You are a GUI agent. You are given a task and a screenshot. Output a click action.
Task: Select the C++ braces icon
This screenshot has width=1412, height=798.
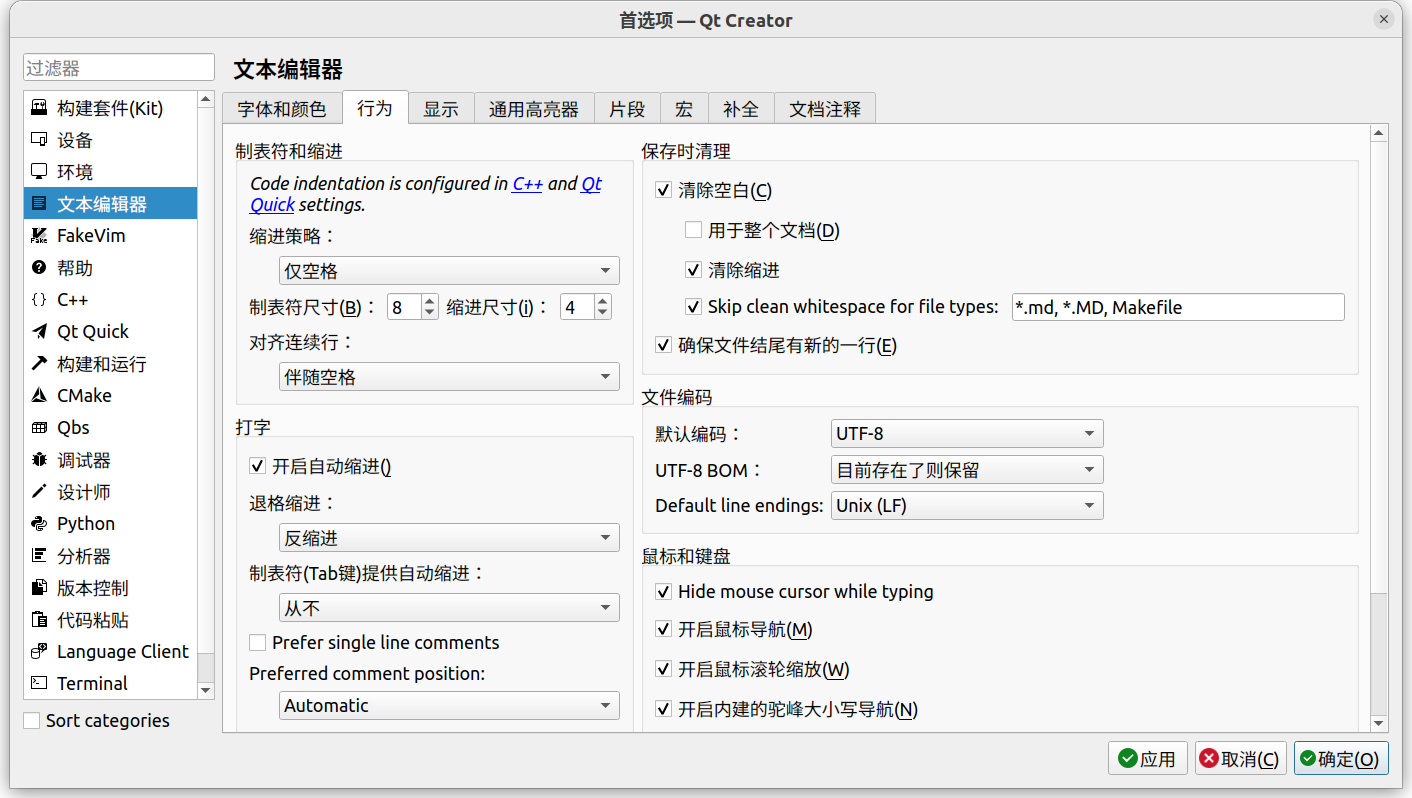(39, 300)
